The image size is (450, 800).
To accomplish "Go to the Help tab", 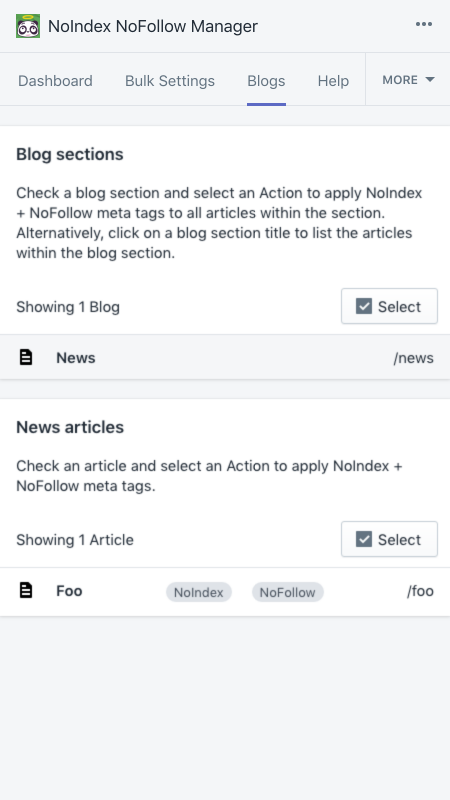I will pyautogui.click(x=333, y=81).
